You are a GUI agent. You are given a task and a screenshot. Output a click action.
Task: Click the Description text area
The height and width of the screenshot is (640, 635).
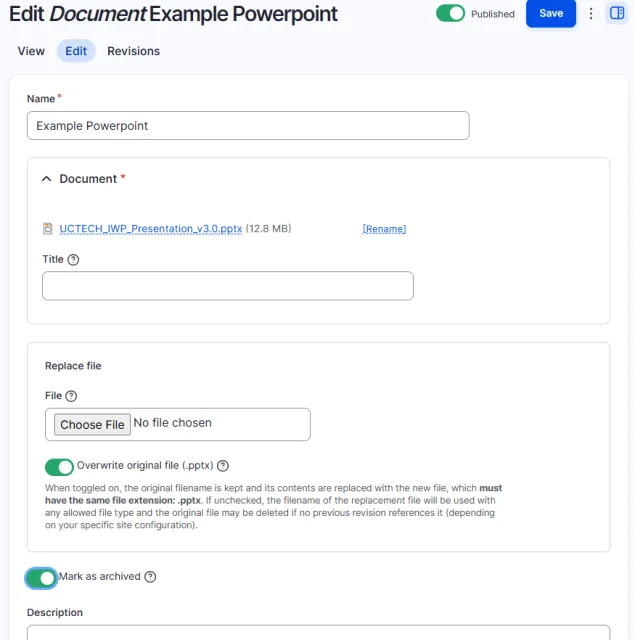pyautogui.click(x=318, y=632)
